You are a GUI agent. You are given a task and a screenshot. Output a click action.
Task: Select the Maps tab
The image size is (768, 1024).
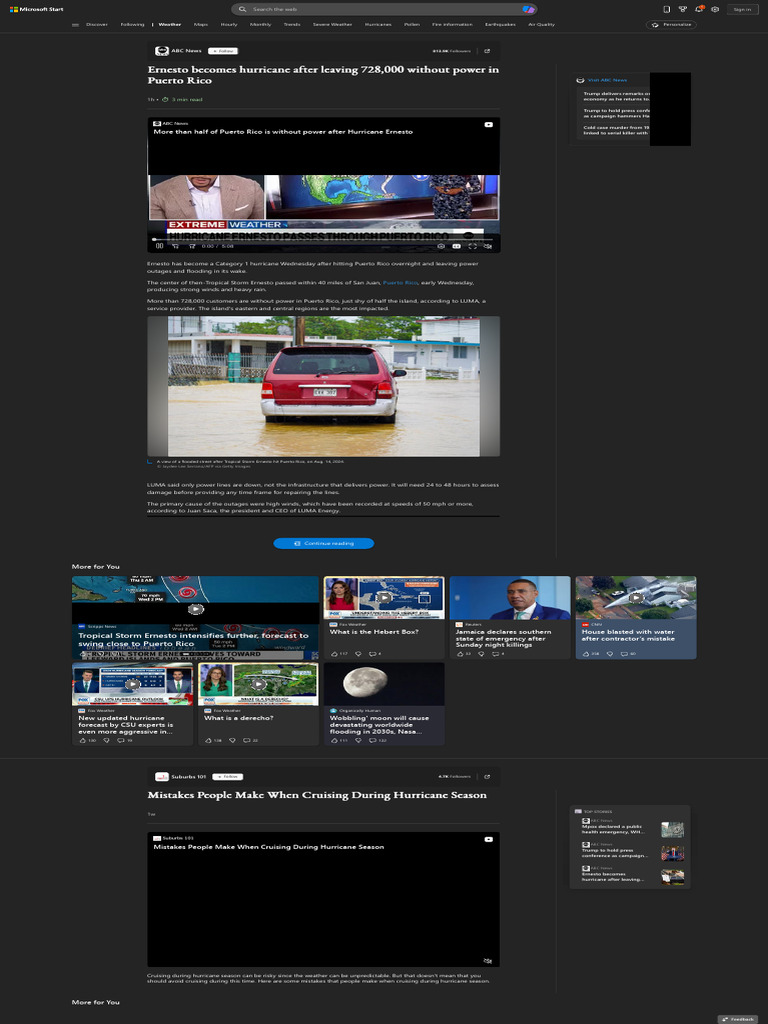pos(200,25)
